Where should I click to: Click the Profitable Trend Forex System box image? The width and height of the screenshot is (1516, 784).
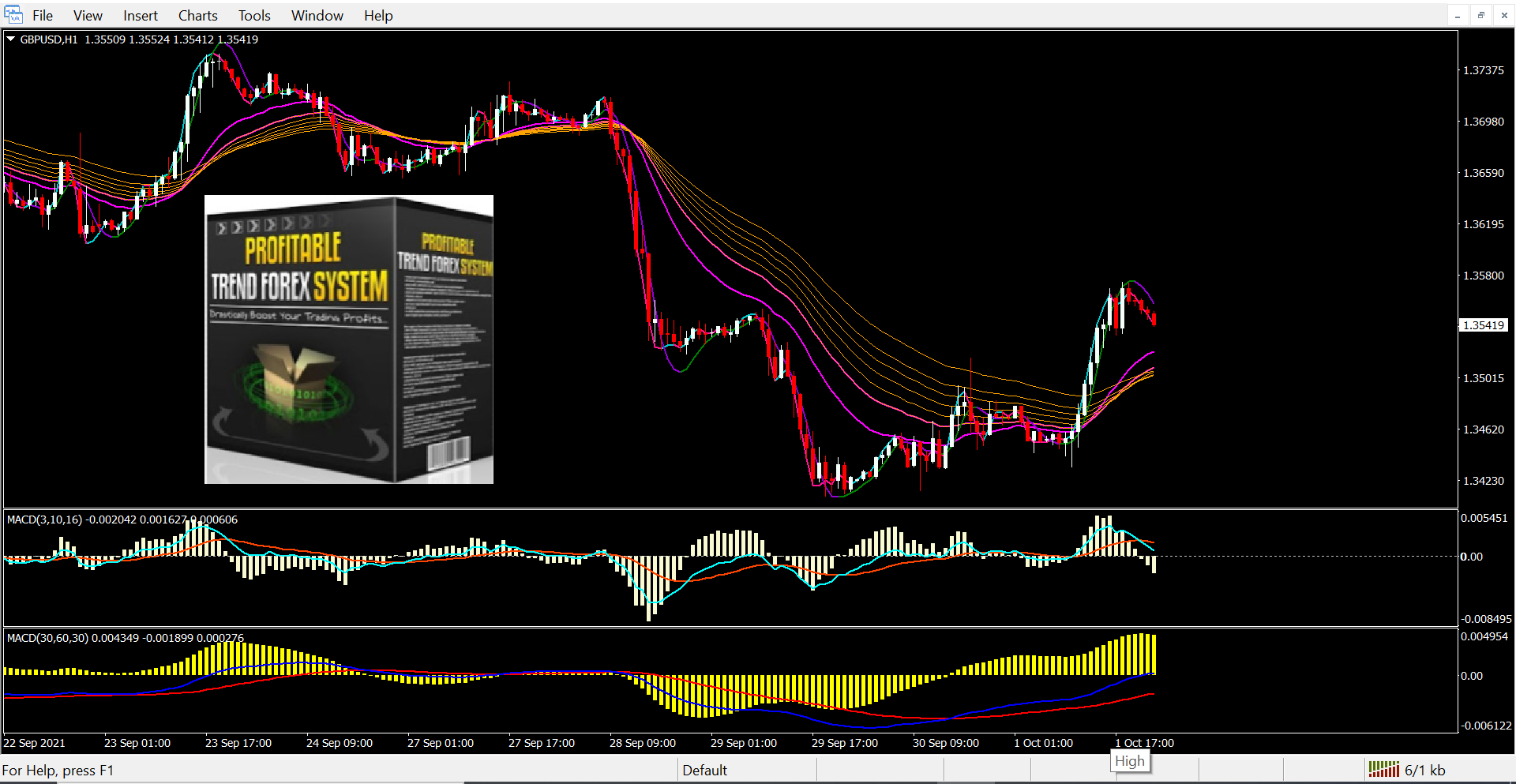pos(348,339)
